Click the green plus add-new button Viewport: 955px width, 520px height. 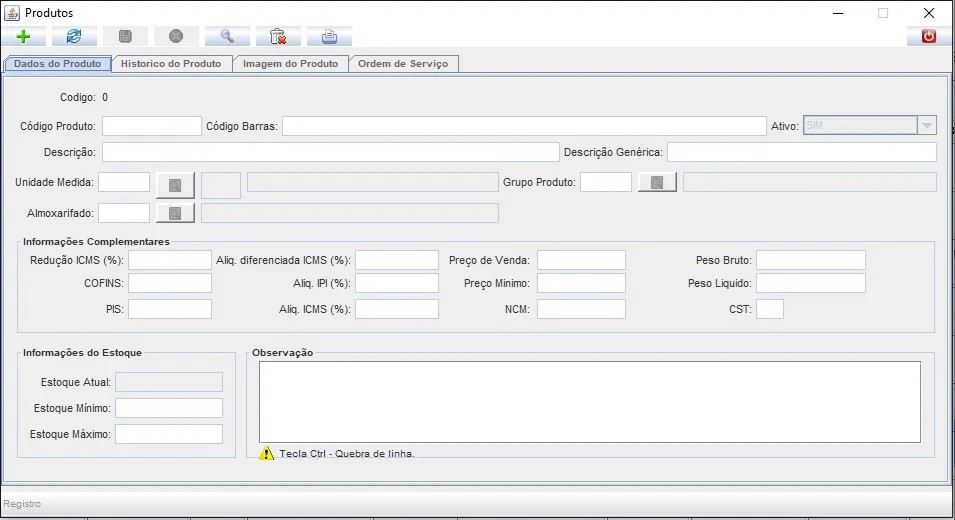coord(24,37)
